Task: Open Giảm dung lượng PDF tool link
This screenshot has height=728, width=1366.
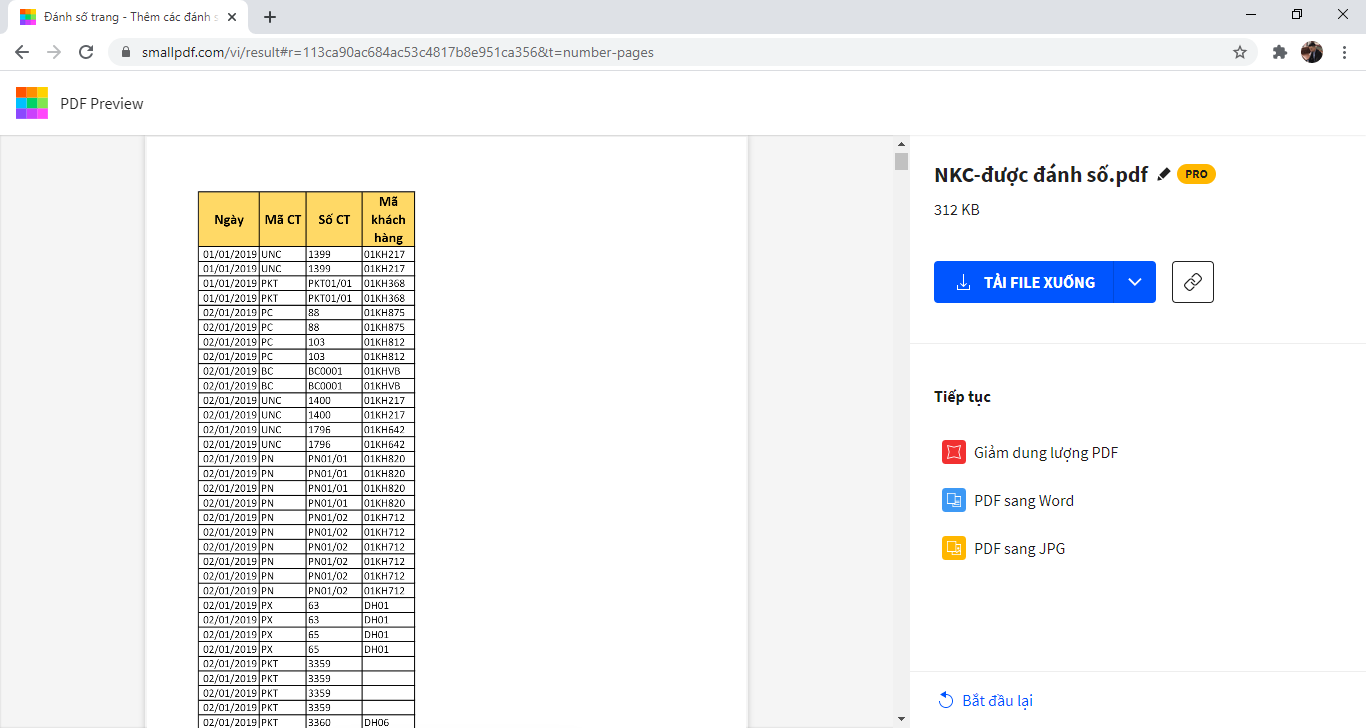Action: pos(1046,452)
